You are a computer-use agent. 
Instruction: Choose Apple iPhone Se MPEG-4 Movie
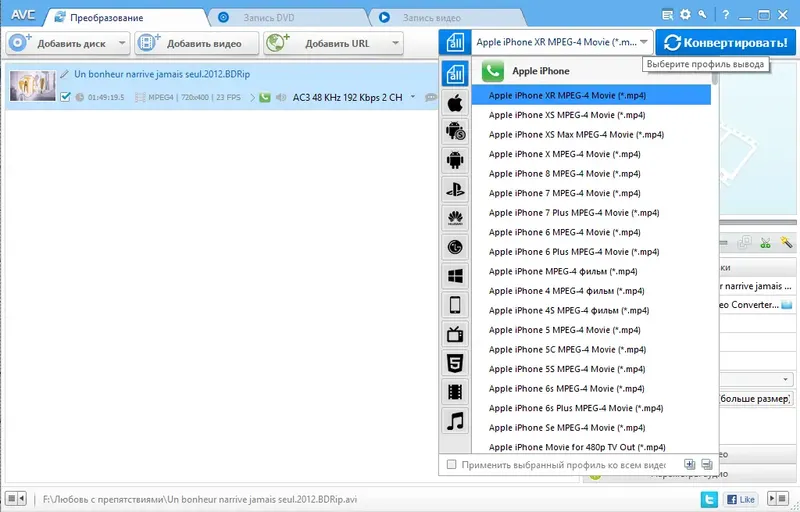pyautogui.click(x=591, y=428)
